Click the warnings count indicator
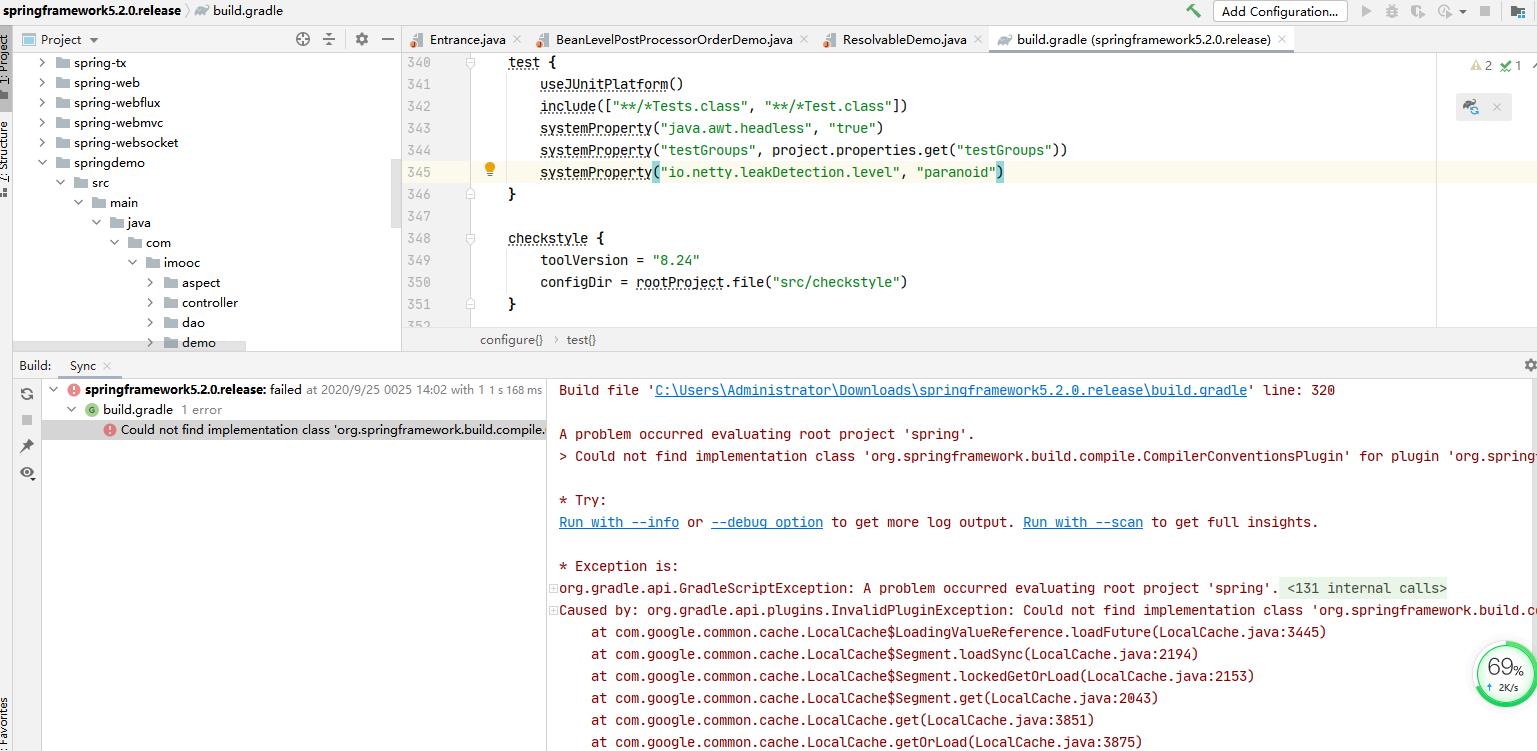 pos(1481,65)
